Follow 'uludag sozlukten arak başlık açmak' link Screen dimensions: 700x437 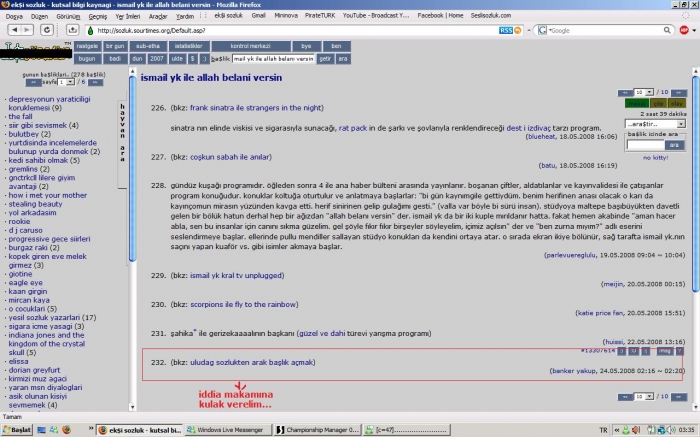[x=252, y=362]
